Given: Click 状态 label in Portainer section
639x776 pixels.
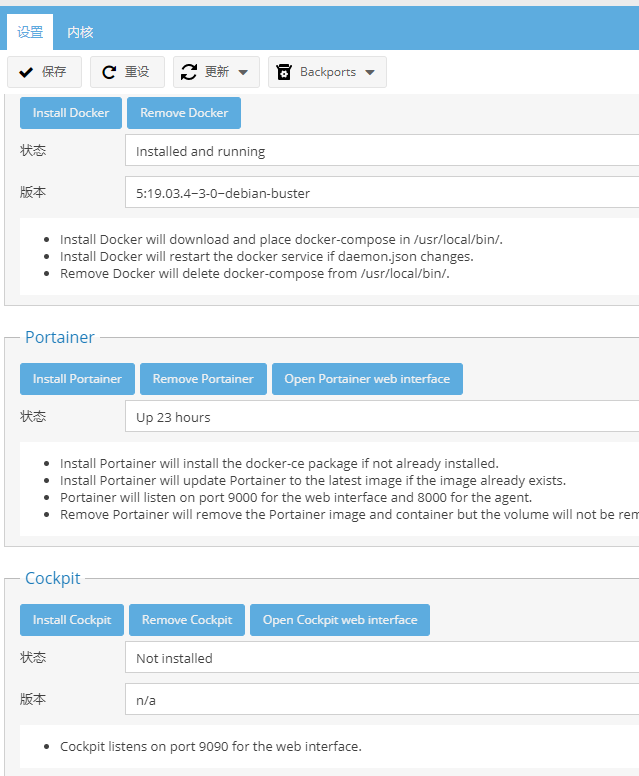Looking at the screenshot, I should click(x=33, y=417).
